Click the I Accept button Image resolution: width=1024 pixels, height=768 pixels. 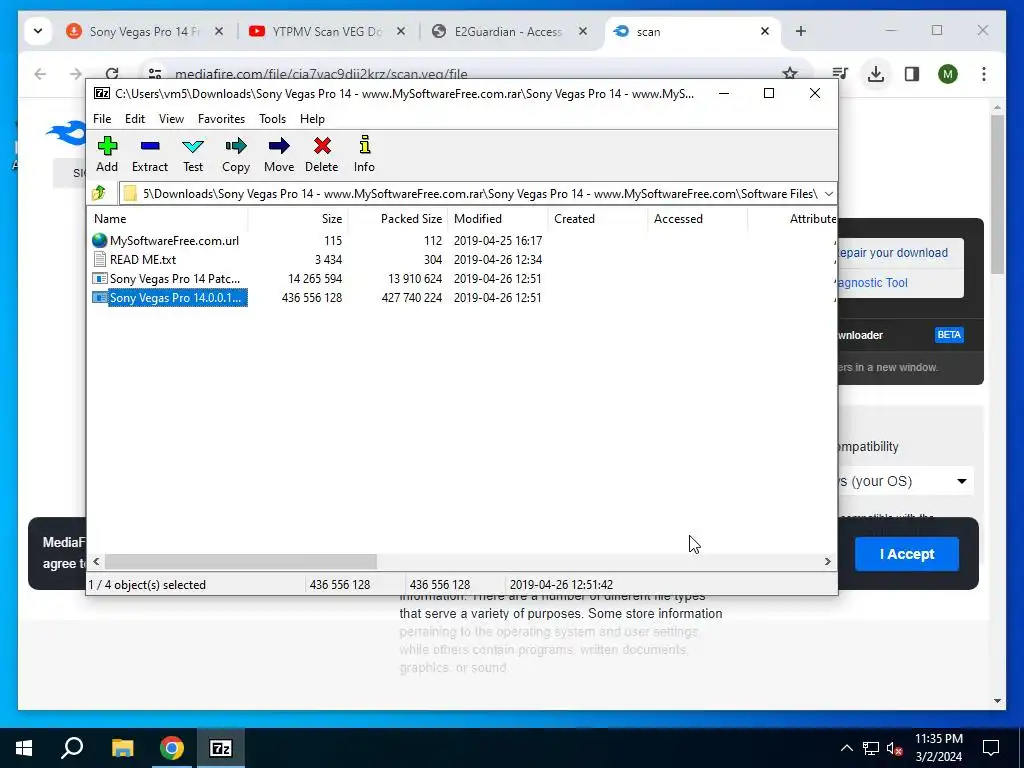pos(906,554)
